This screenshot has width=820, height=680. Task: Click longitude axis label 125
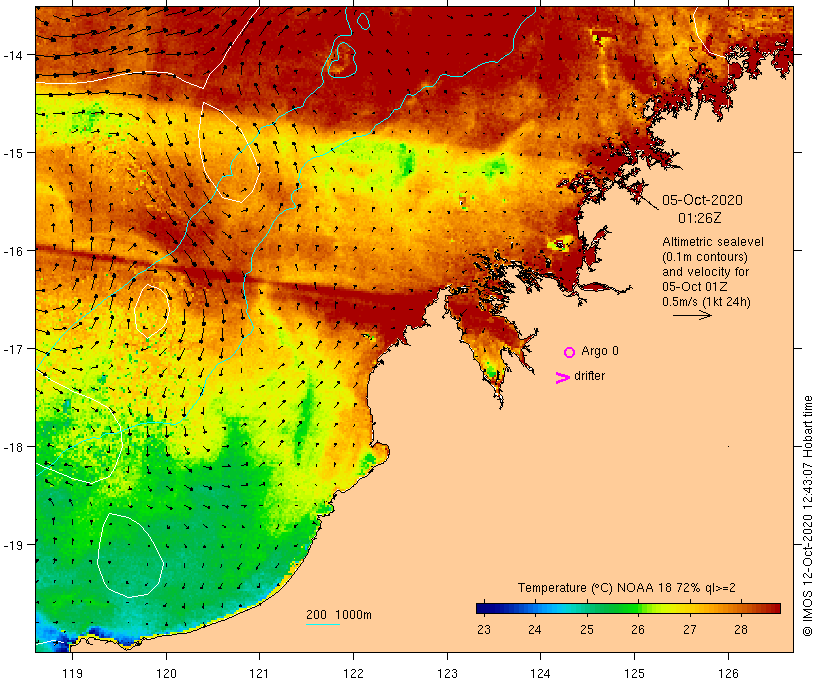pyautogui.click(x=634, y=673)
